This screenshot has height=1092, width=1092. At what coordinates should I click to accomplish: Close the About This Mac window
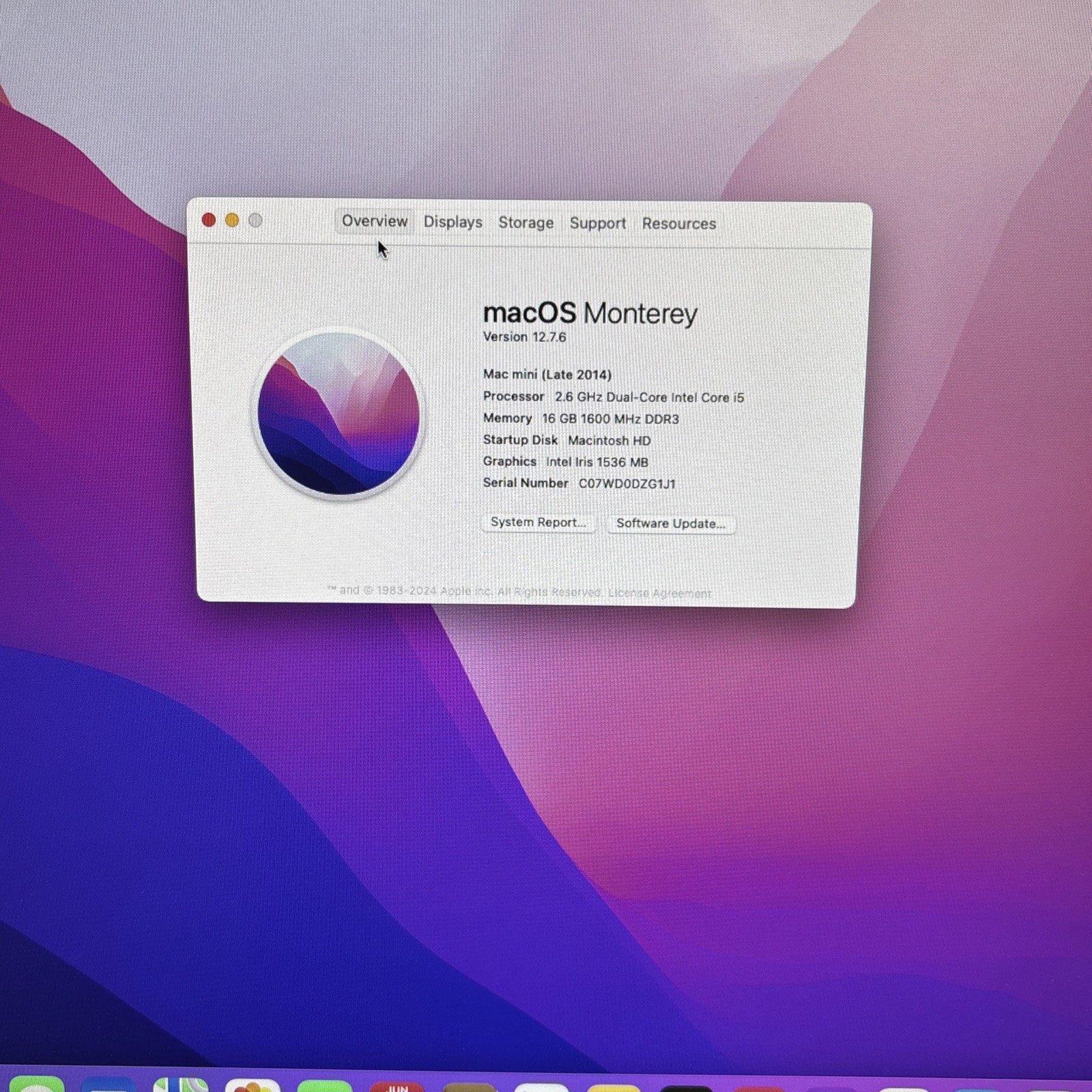(x=209, y=220)
